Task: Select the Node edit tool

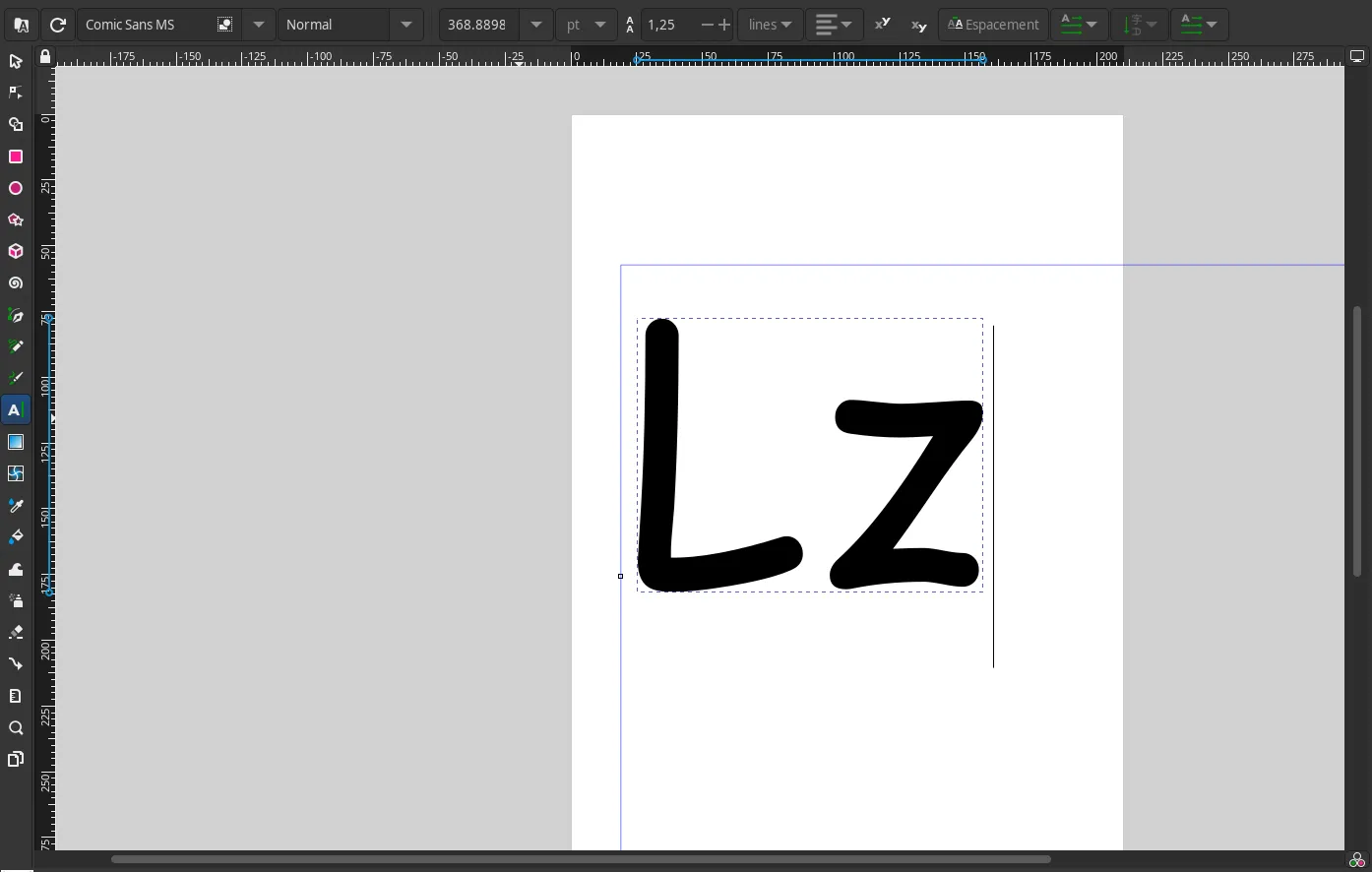Action: (x=16, y=93)
